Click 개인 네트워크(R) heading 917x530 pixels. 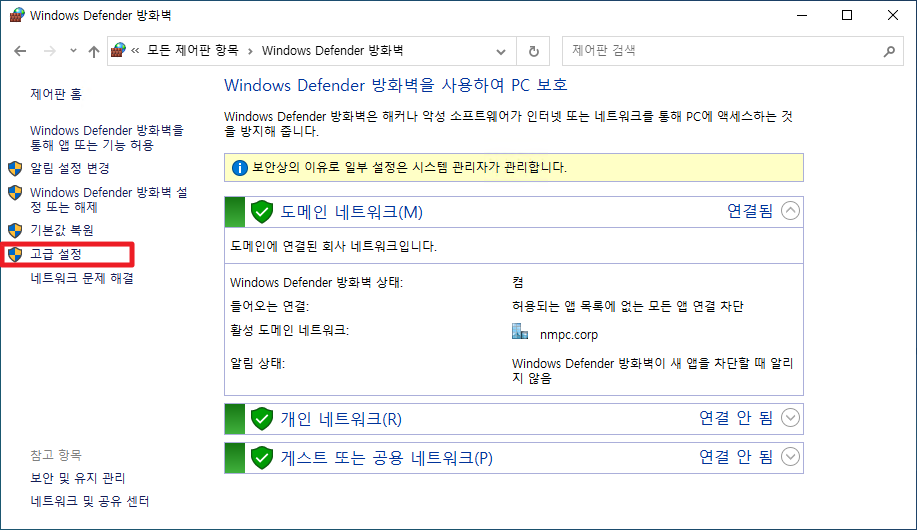click(341, 419)
